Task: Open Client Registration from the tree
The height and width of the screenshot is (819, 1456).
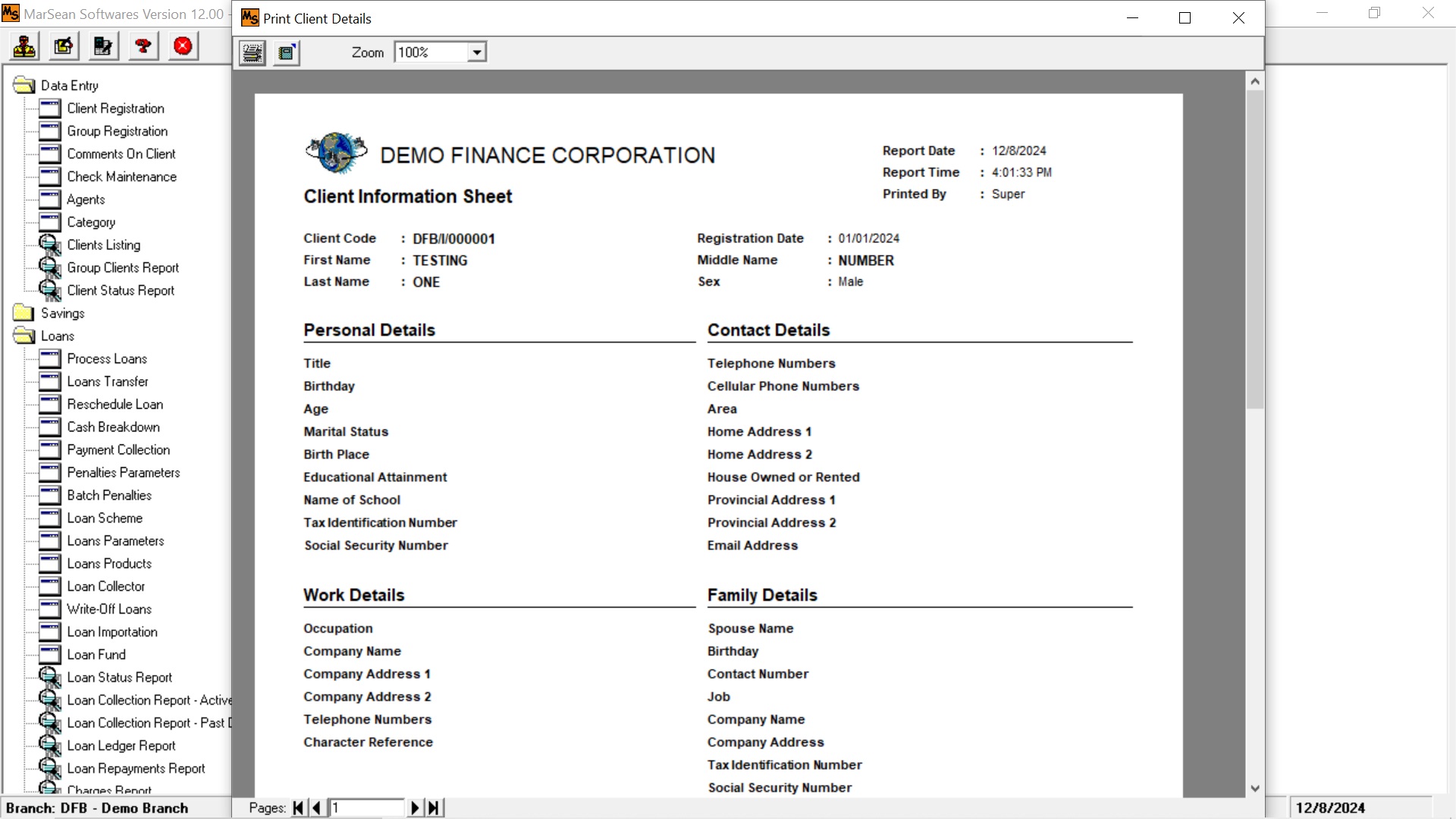Action: click(x=115, y=108)
